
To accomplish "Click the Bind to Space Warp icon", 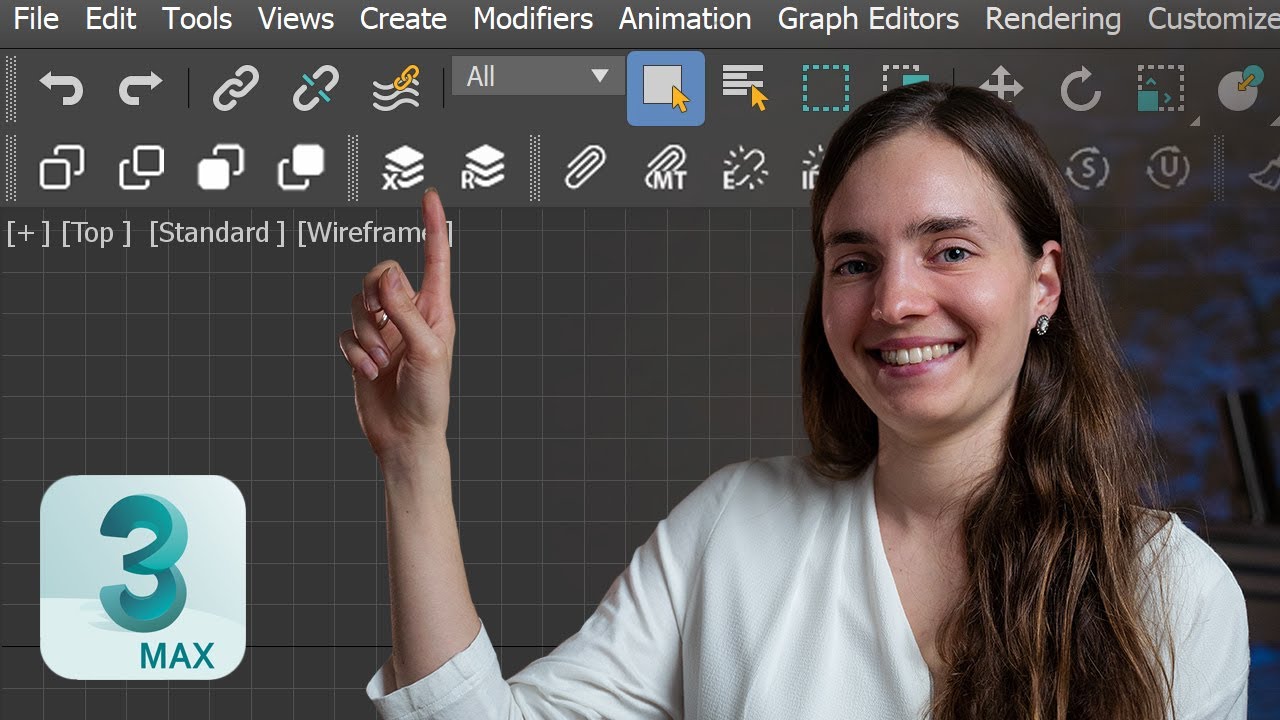I will click(396, 88).
